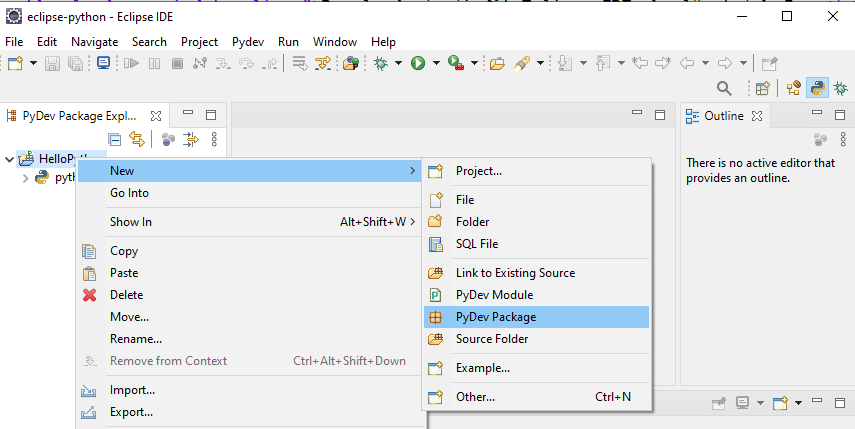
Task: Click the Step Over icon
Action: coord(246,63)
